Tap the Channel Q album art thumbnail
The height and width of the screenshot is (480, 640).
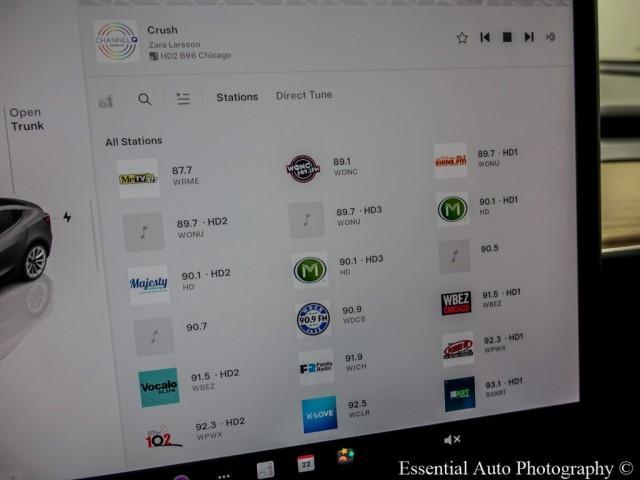coord(116,41)
